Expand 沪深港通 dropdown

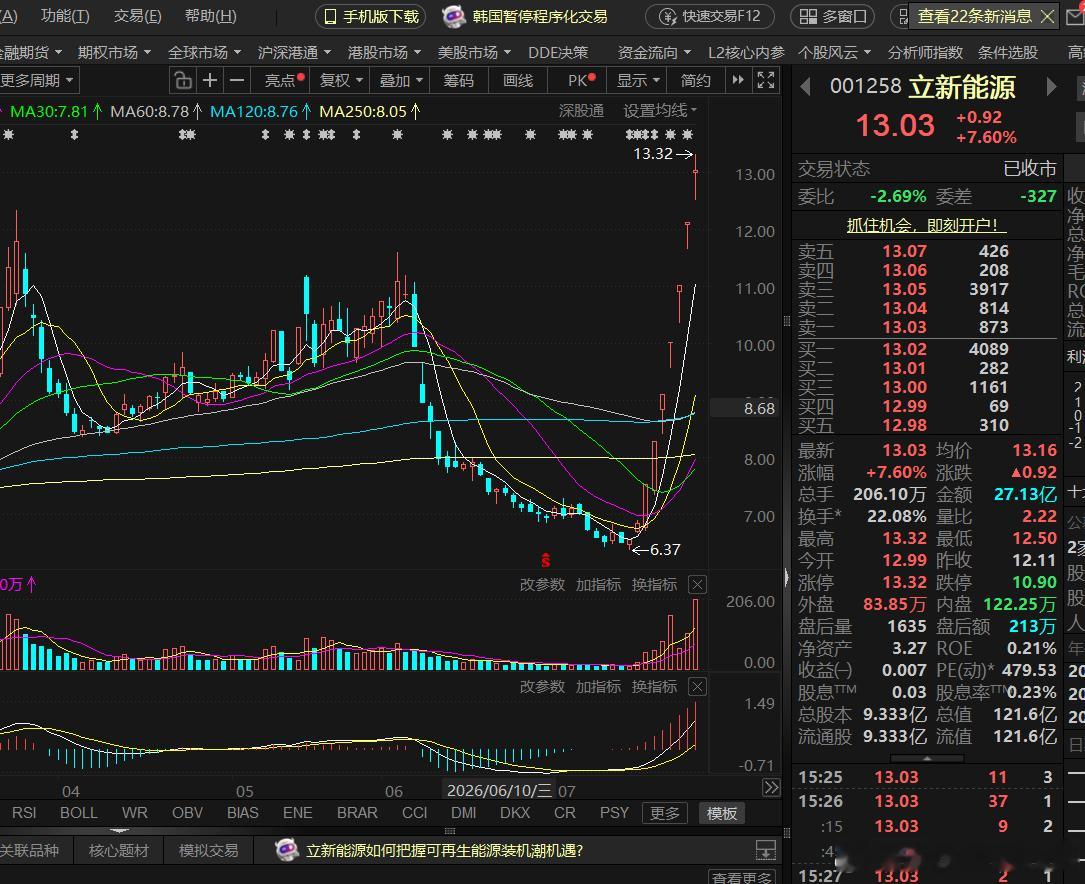294,53
